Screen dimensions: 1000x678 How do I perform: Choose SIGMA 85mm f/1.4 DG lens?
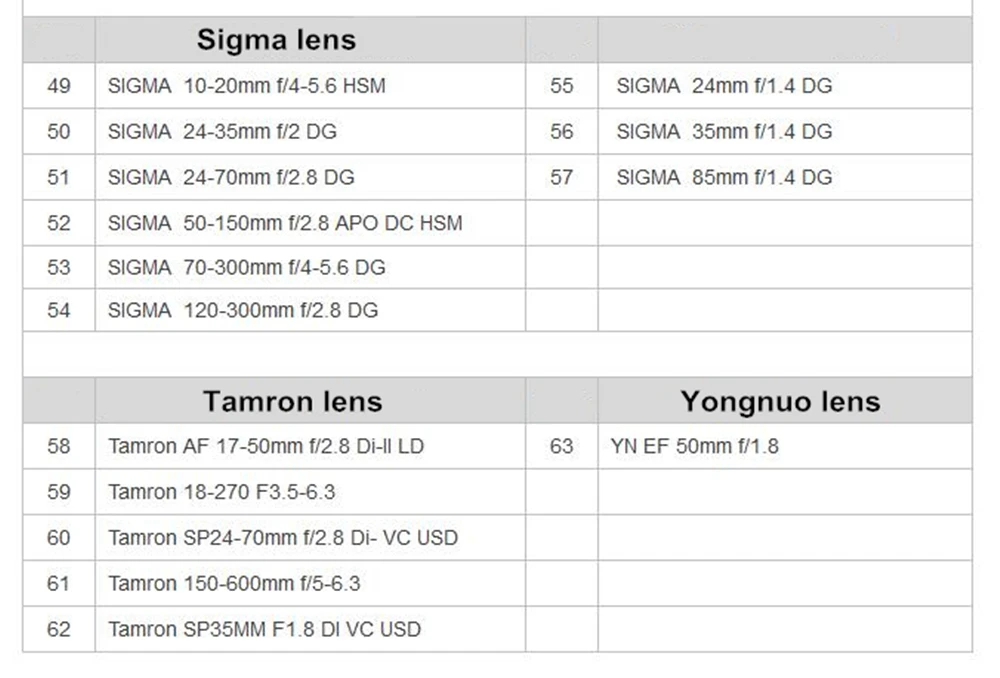coord(724,177)
